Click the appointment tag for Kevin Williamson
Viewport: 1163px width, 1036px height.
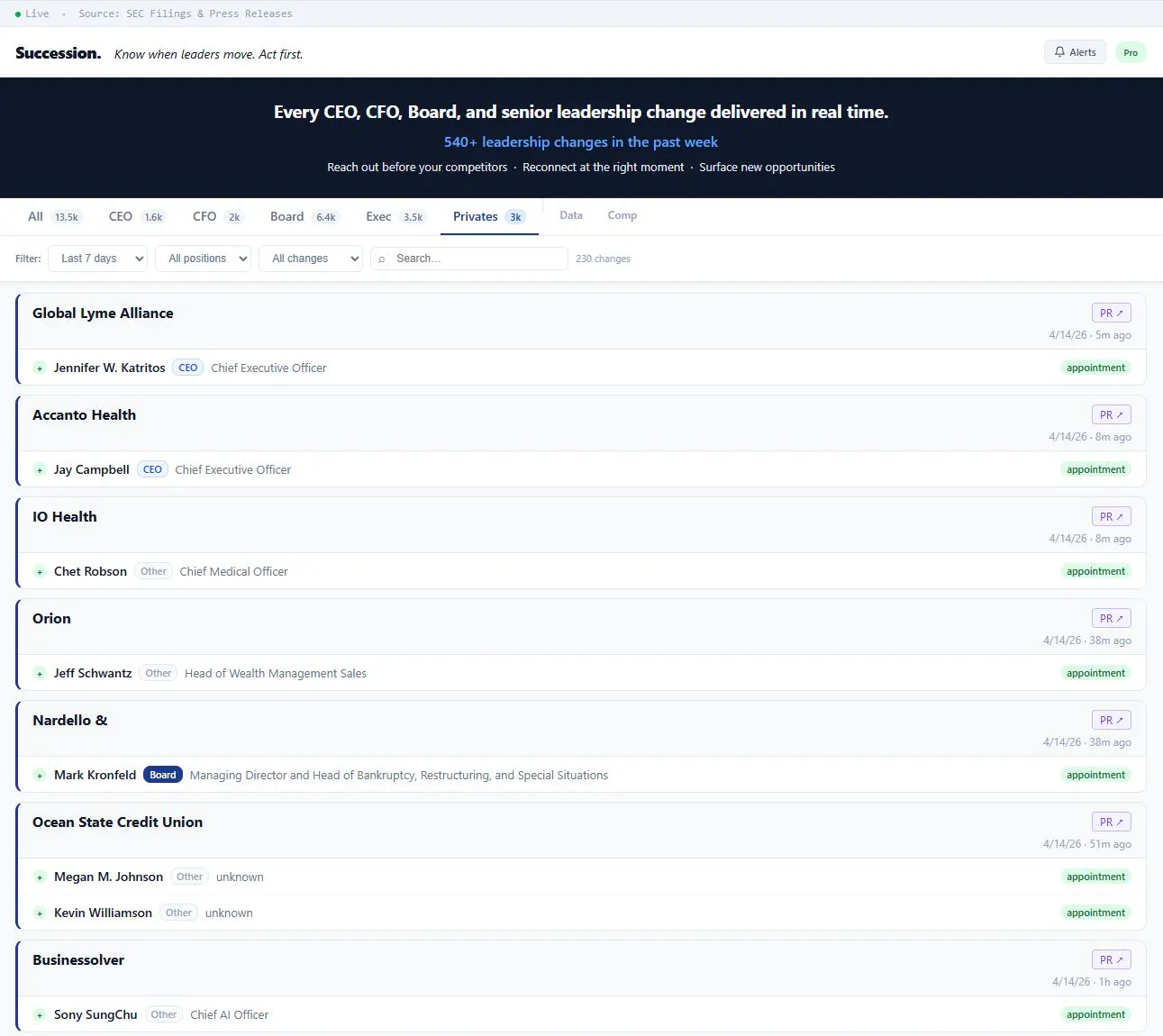click(1095, 913)
